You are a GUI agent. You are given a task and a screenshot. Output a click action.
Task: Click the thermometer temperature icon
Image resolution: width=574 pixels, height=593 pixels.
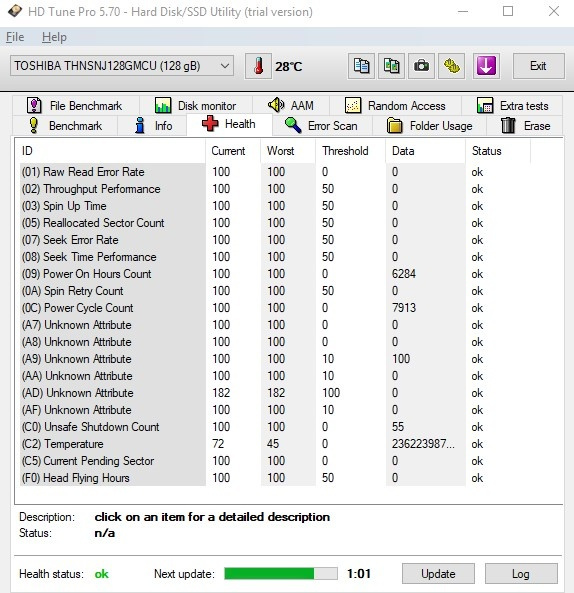258,66
